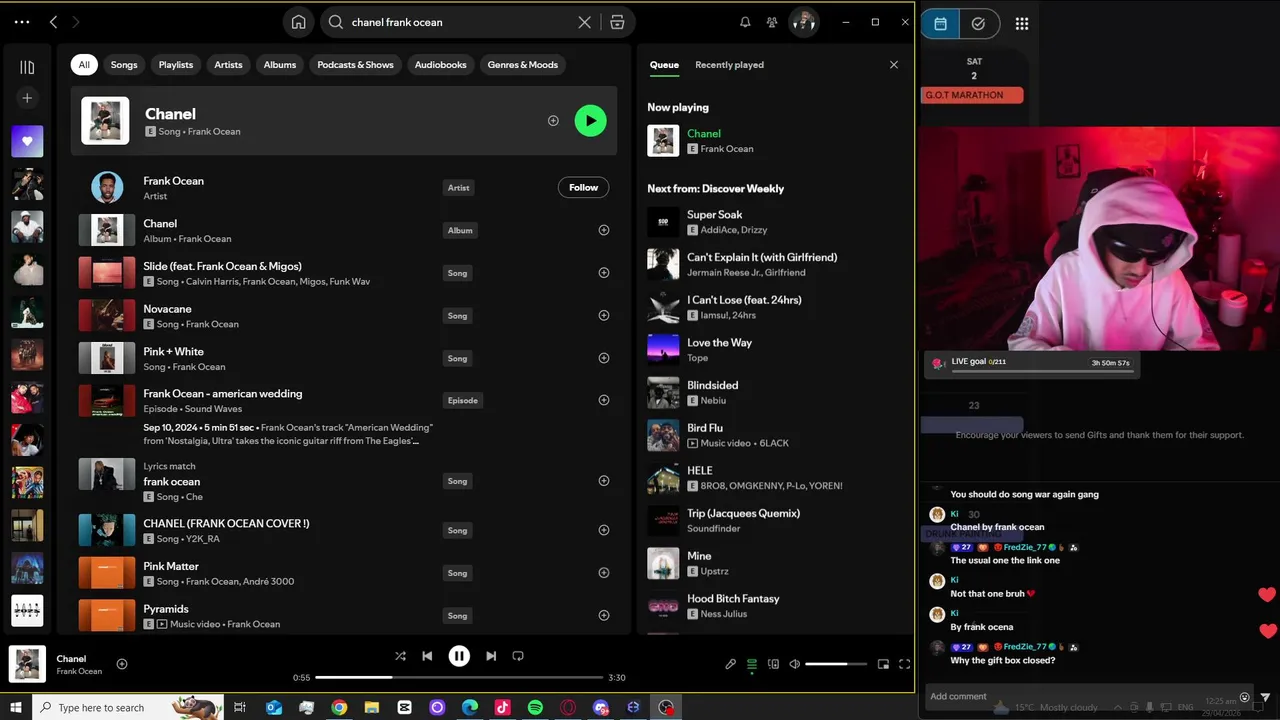The image size is (1280, 720).
Task: Add Pink + White to Liked Songs
Action: coord(604,358)
